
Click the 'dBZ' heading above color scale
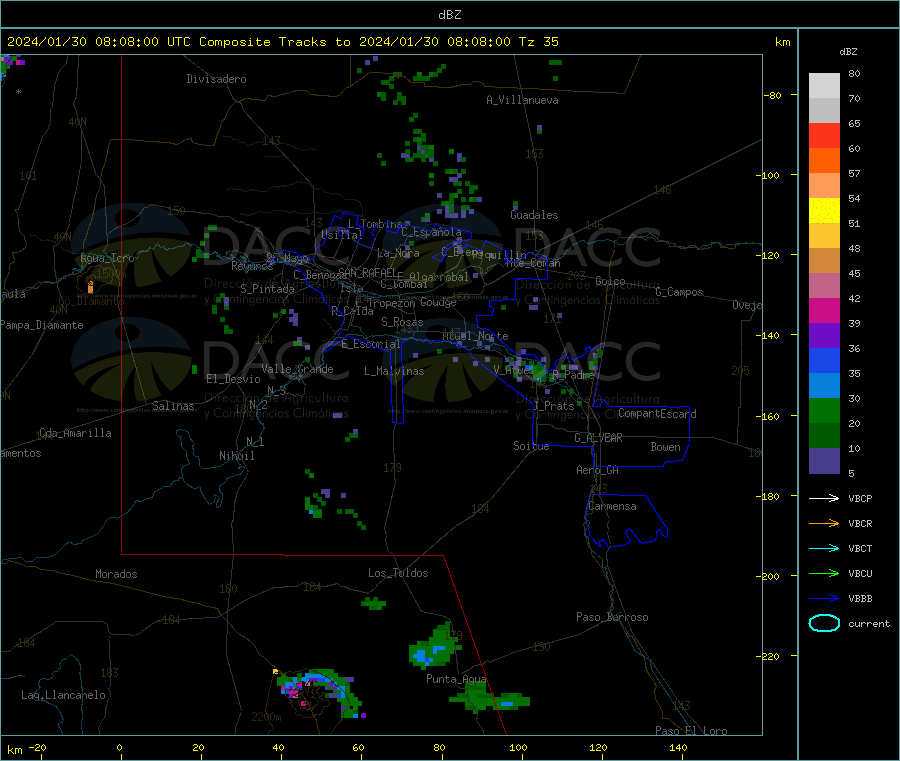coord(848,52)
